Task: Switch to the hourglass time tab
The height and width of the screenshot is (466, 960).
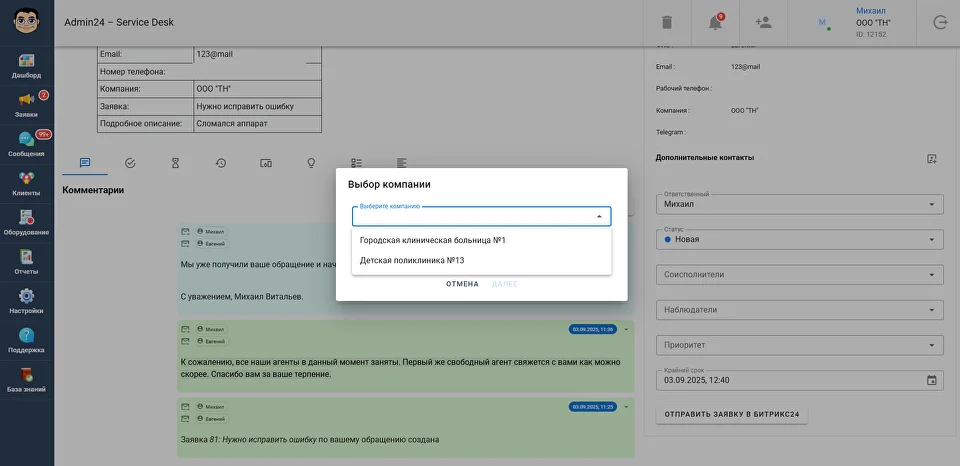Action: click(175, 163)
